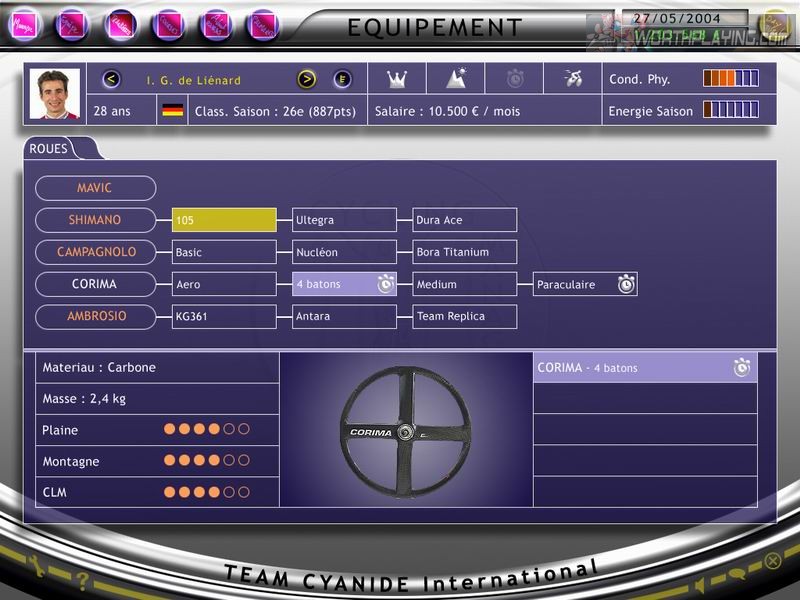Screen dimensions: 800x600
Task: Go to next rider with right arrow
Action: point(307,79)
